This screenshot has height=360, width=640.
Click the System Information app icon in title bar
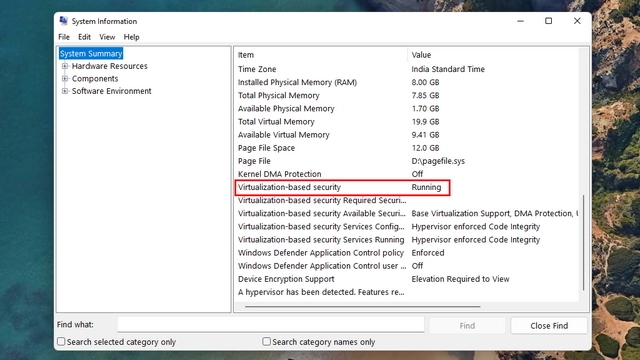coord(63,21)
